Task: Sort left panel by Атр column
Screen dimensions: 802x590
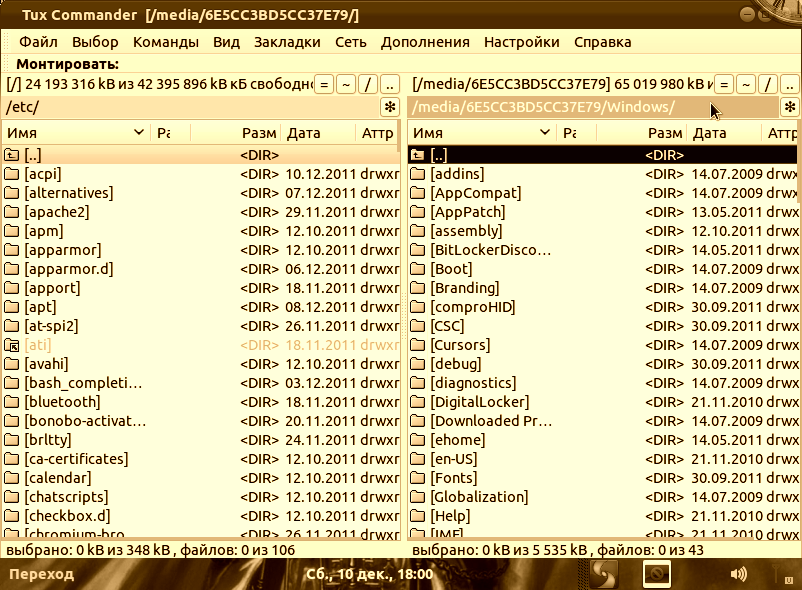Action: click(376, 133)
